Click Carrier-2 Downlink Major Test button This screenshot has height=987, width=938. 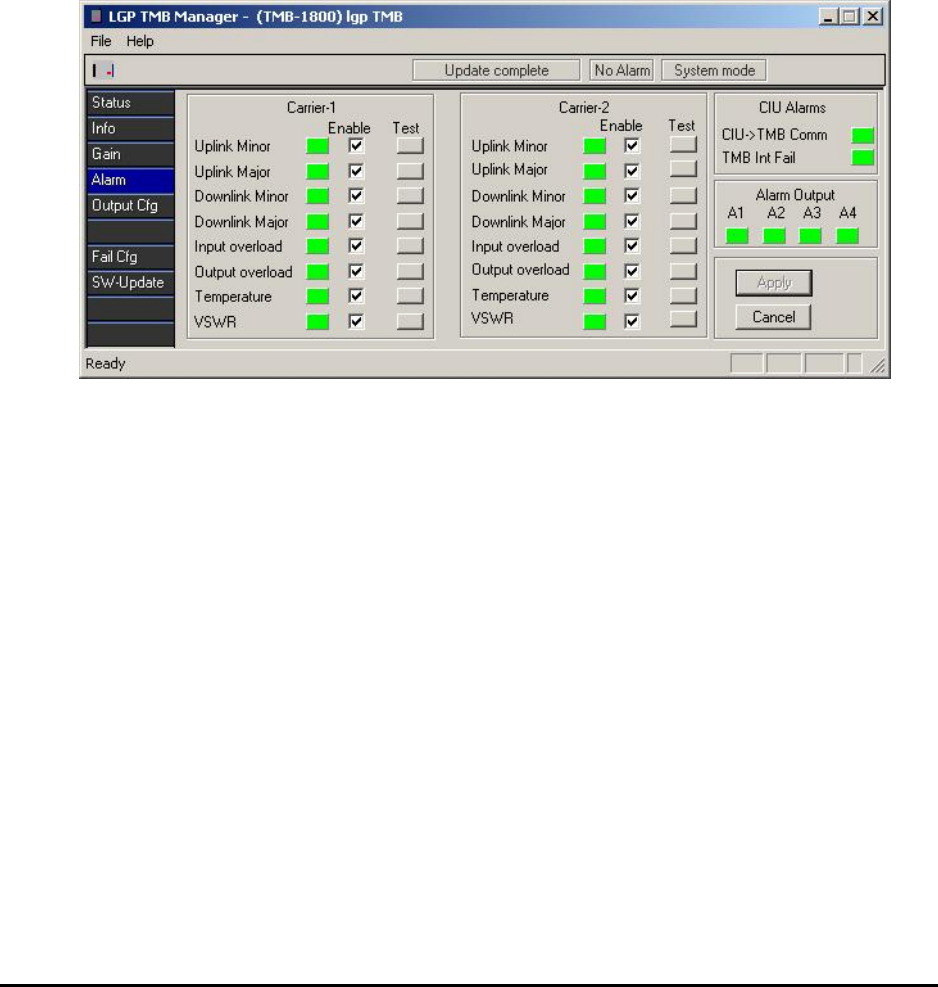point(683,221)
